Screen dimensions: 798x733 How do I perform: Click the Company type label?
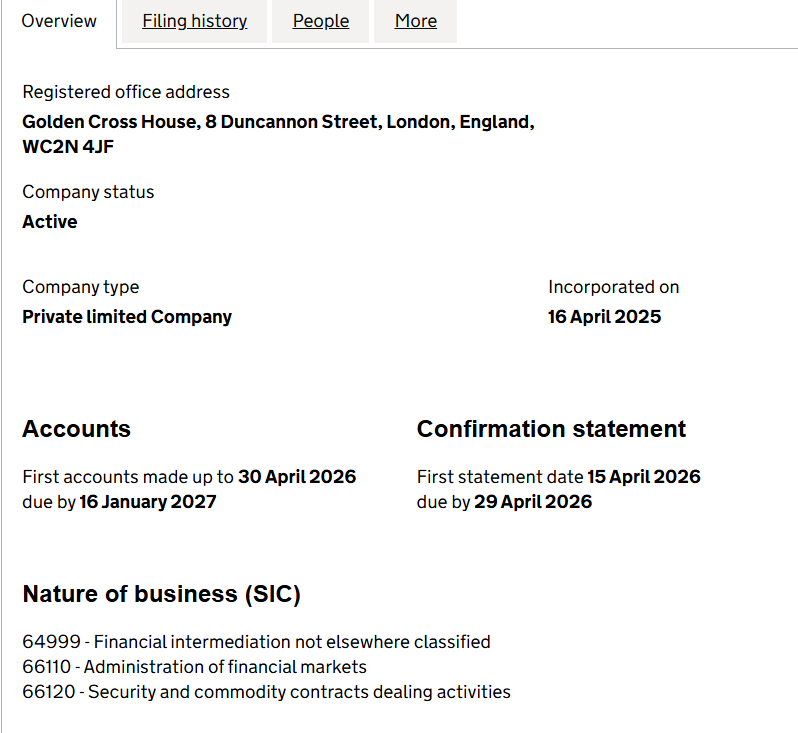[81, 287]
